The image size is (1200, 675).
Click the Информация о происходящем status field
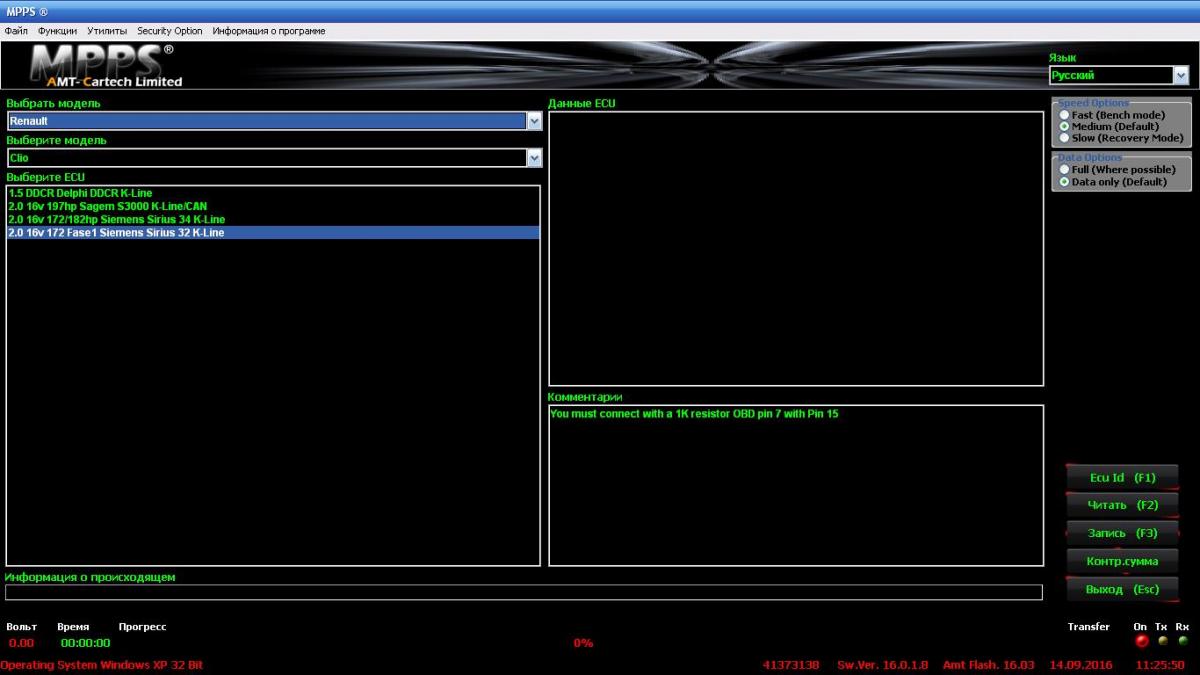click(x=524, y=592)
